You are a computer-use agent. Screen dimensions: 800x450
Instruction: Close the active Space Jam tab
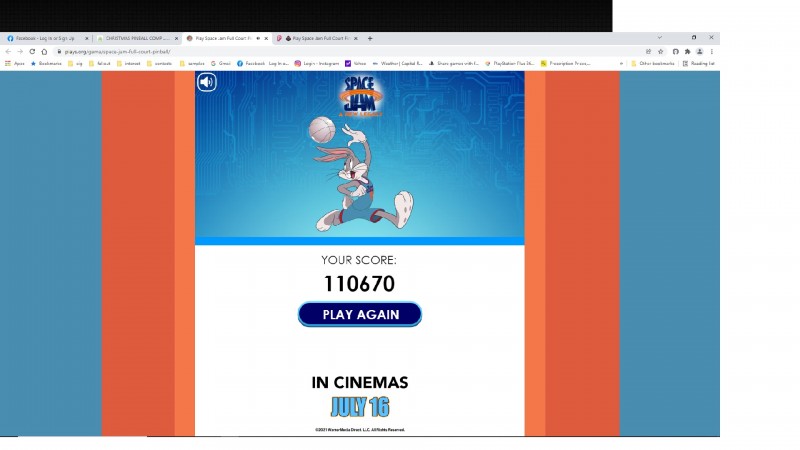(266, 38)
